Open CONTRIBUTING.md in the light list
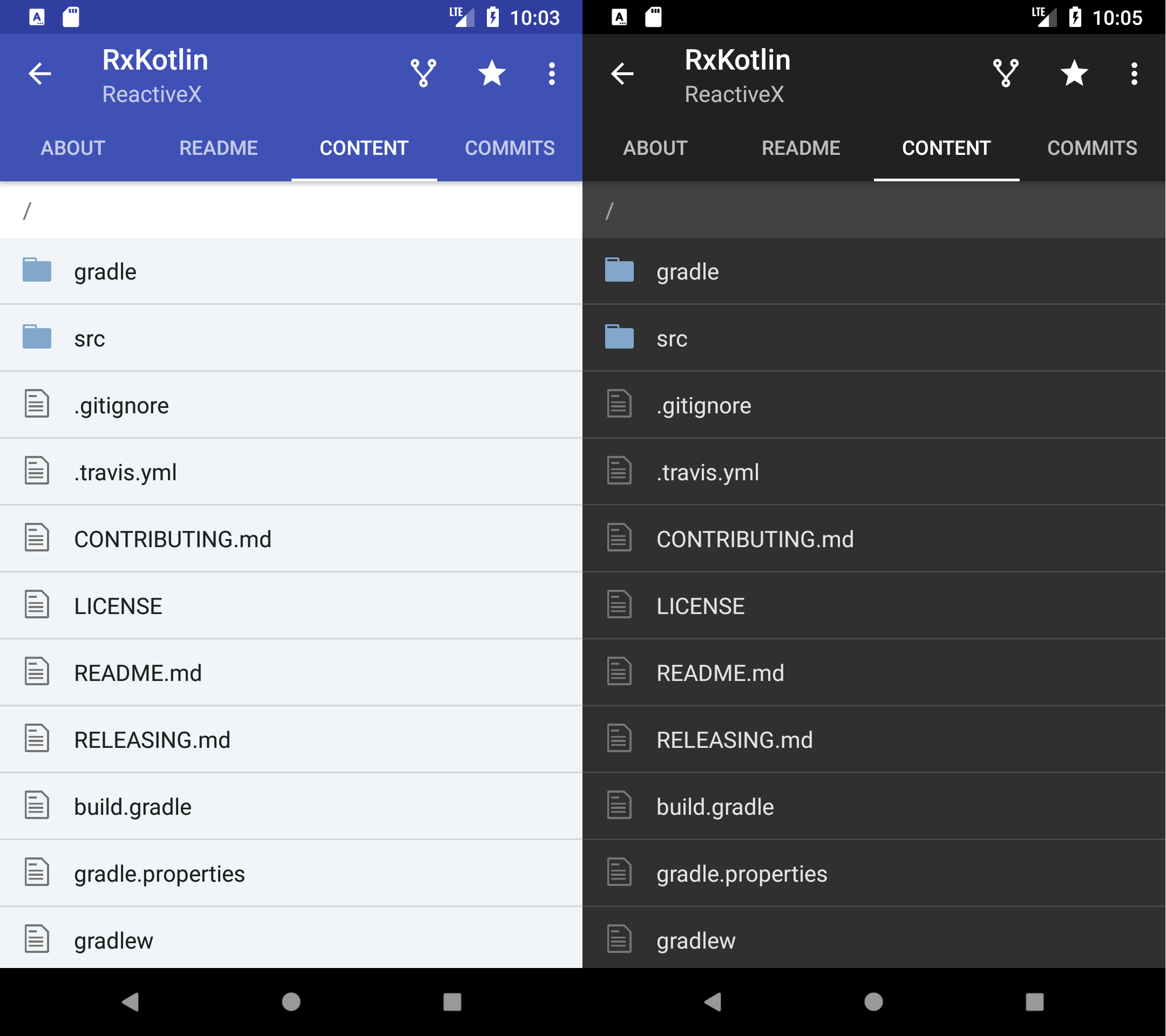Image resolution: width=1166 pixels, height=1036 pixels. pos(173,540)
